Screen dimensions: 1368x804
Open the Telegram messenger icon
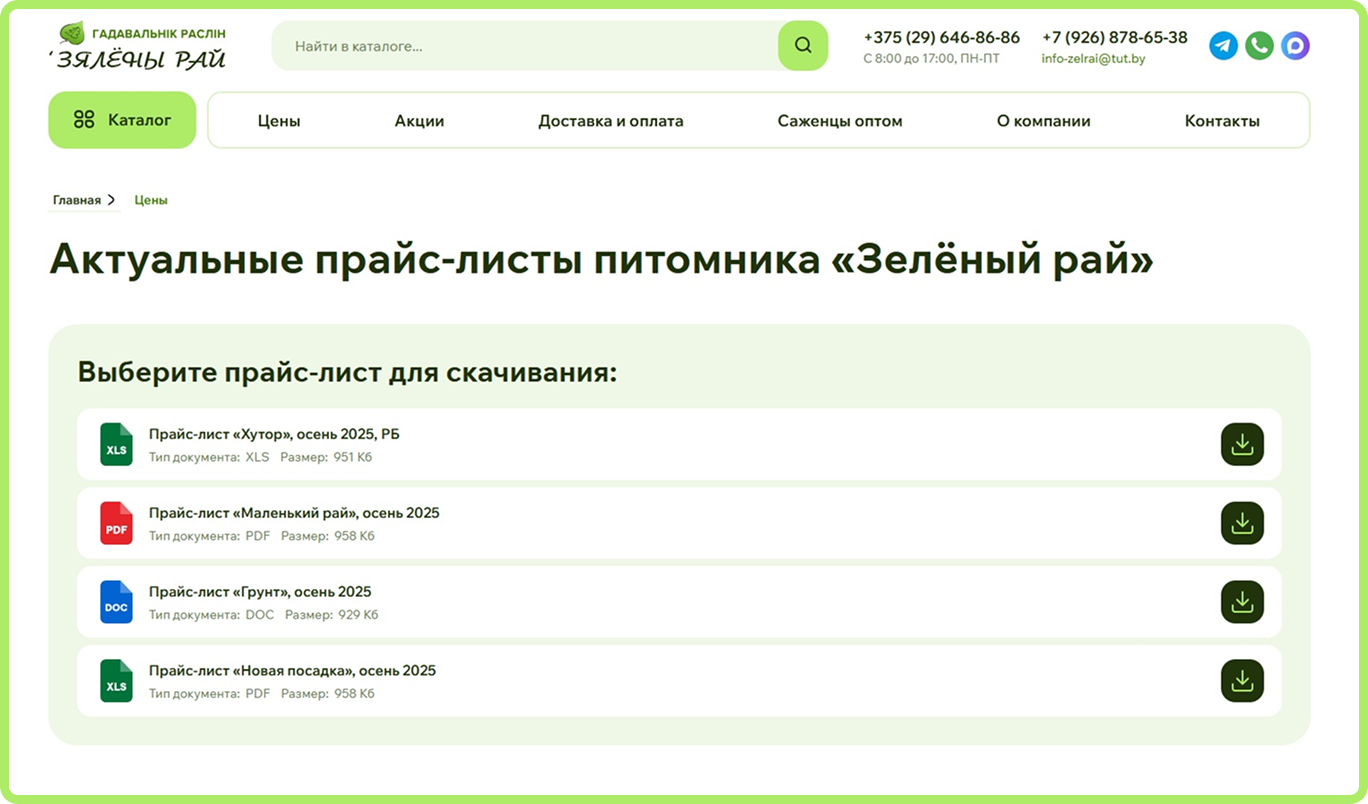[1223, 46]
